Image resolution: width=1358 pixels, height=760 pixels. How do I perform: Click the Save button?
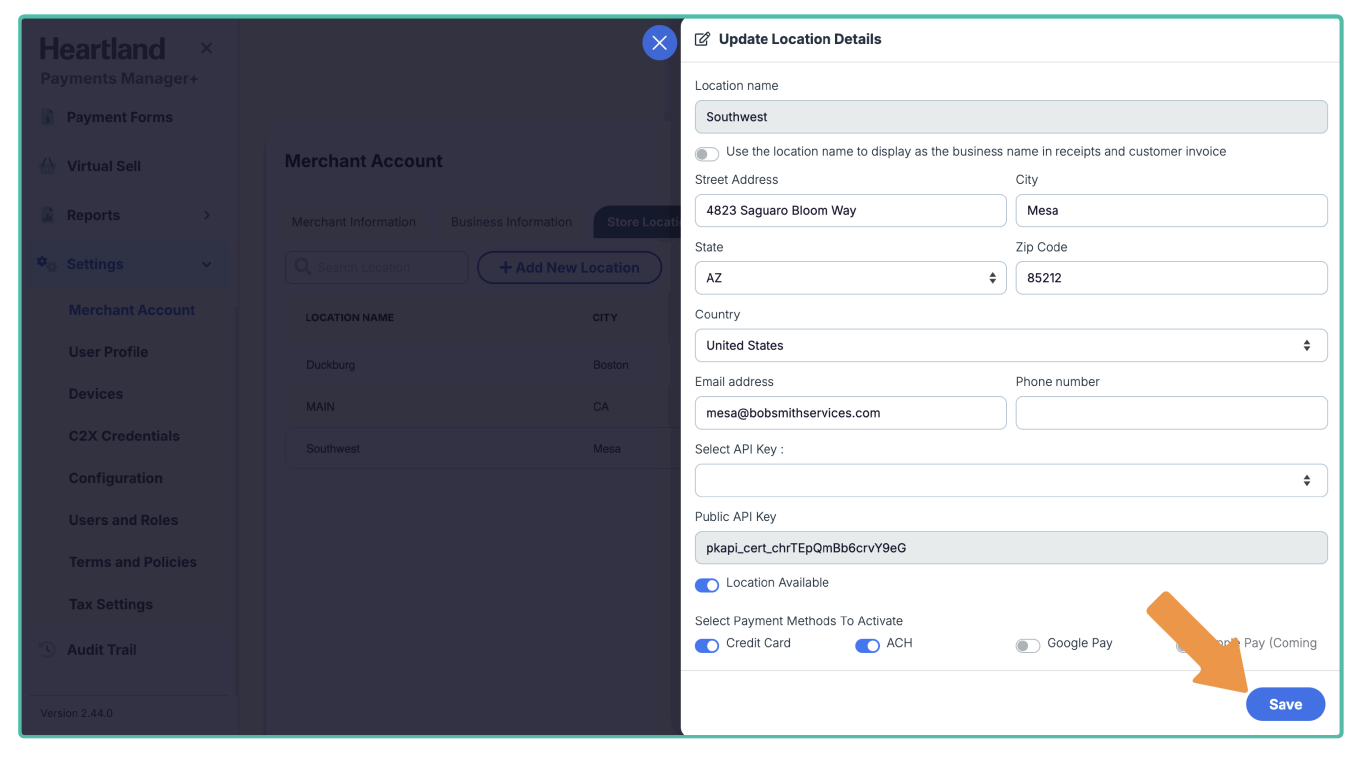1285,704
